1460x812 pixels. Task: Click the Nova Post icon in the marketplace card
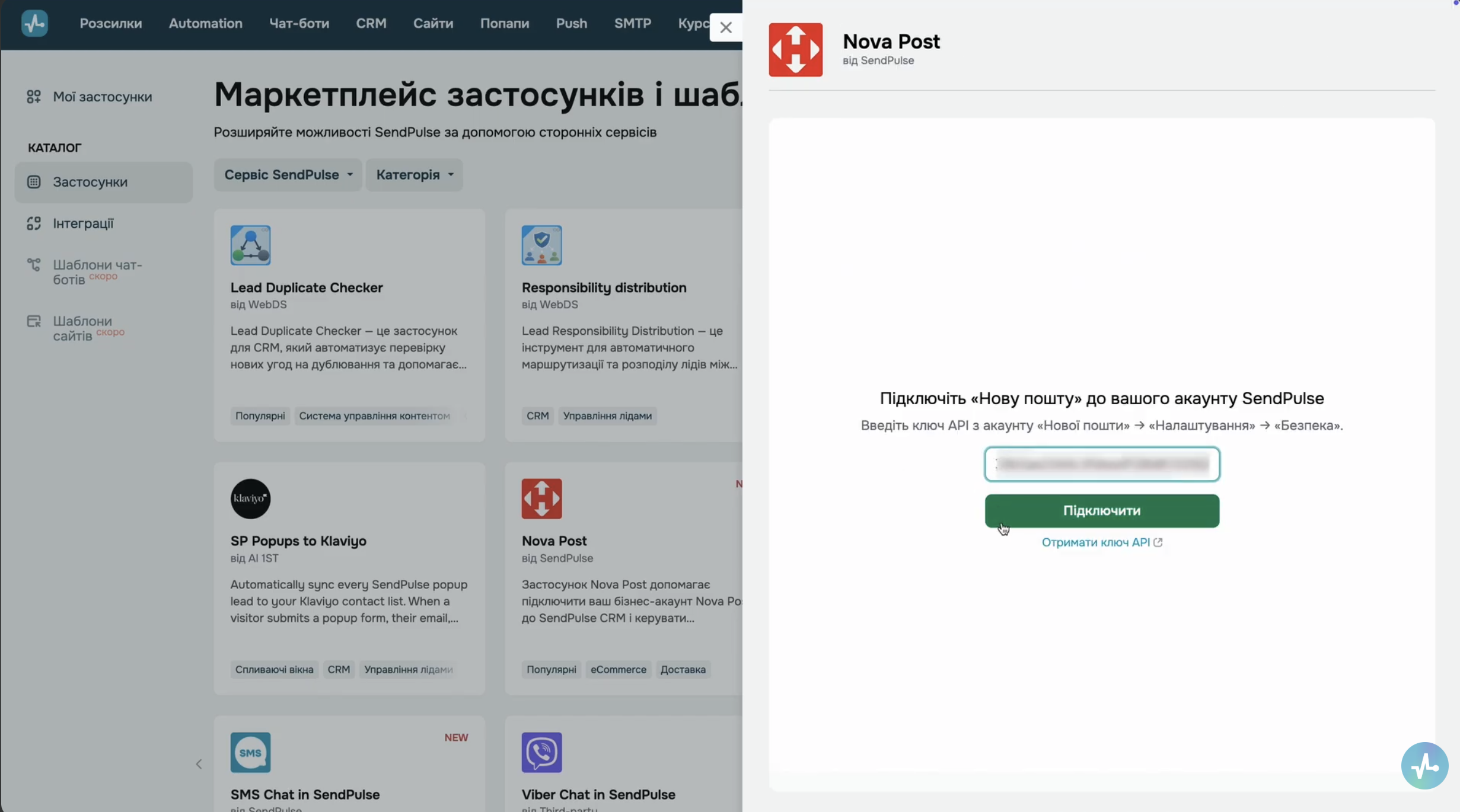pyautogui.click(x=541, y=499)
